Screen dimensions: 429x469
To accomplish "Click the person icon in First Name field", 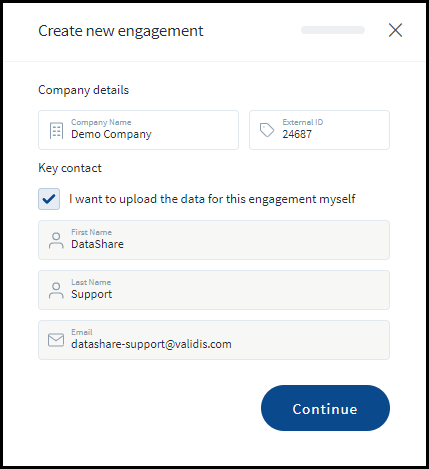I will point(56,240).
